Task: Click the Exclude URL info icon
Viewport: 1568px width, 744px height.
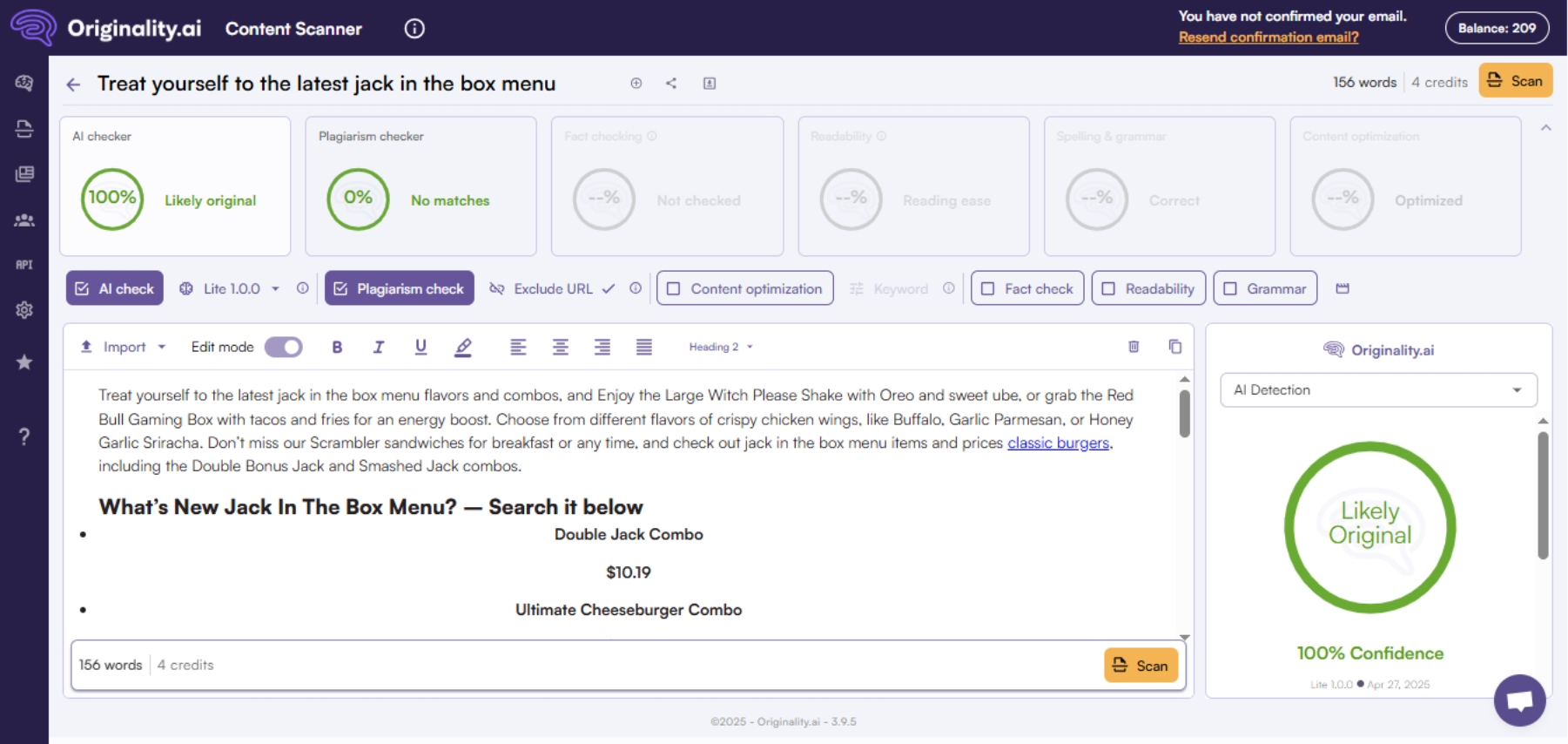Action: [636, 288]
